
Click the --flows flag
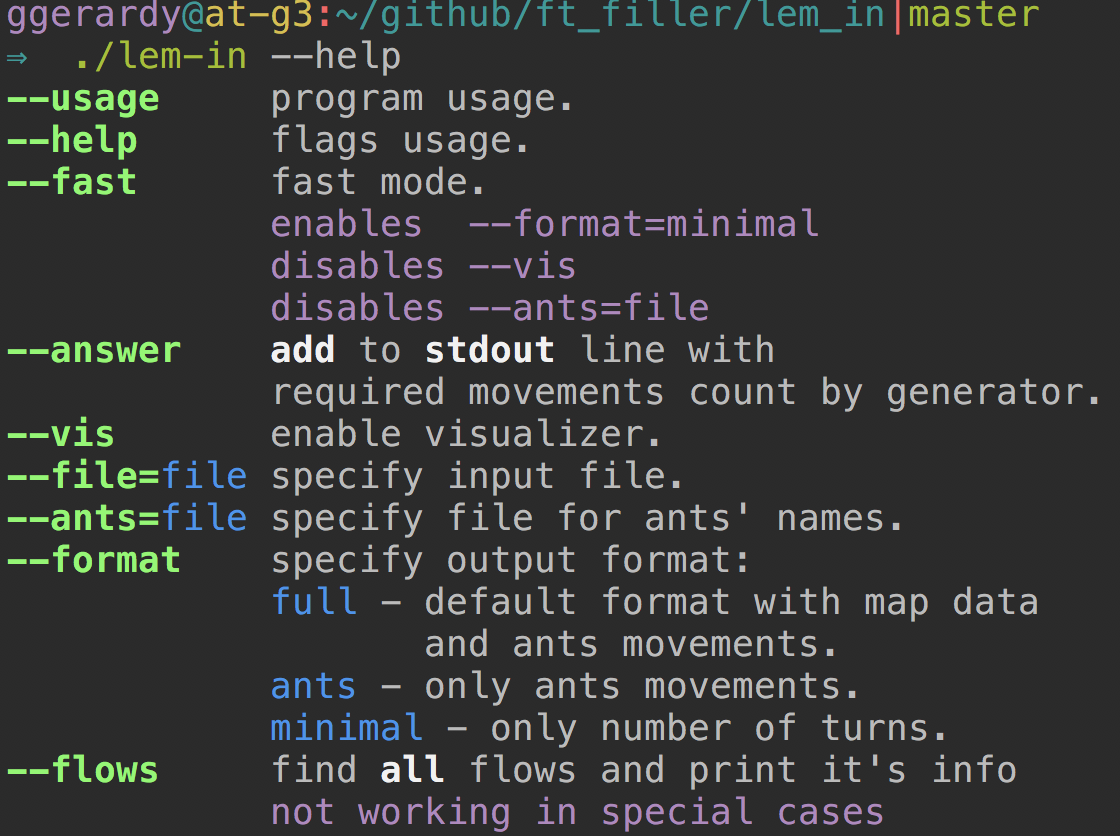point(82,770)
